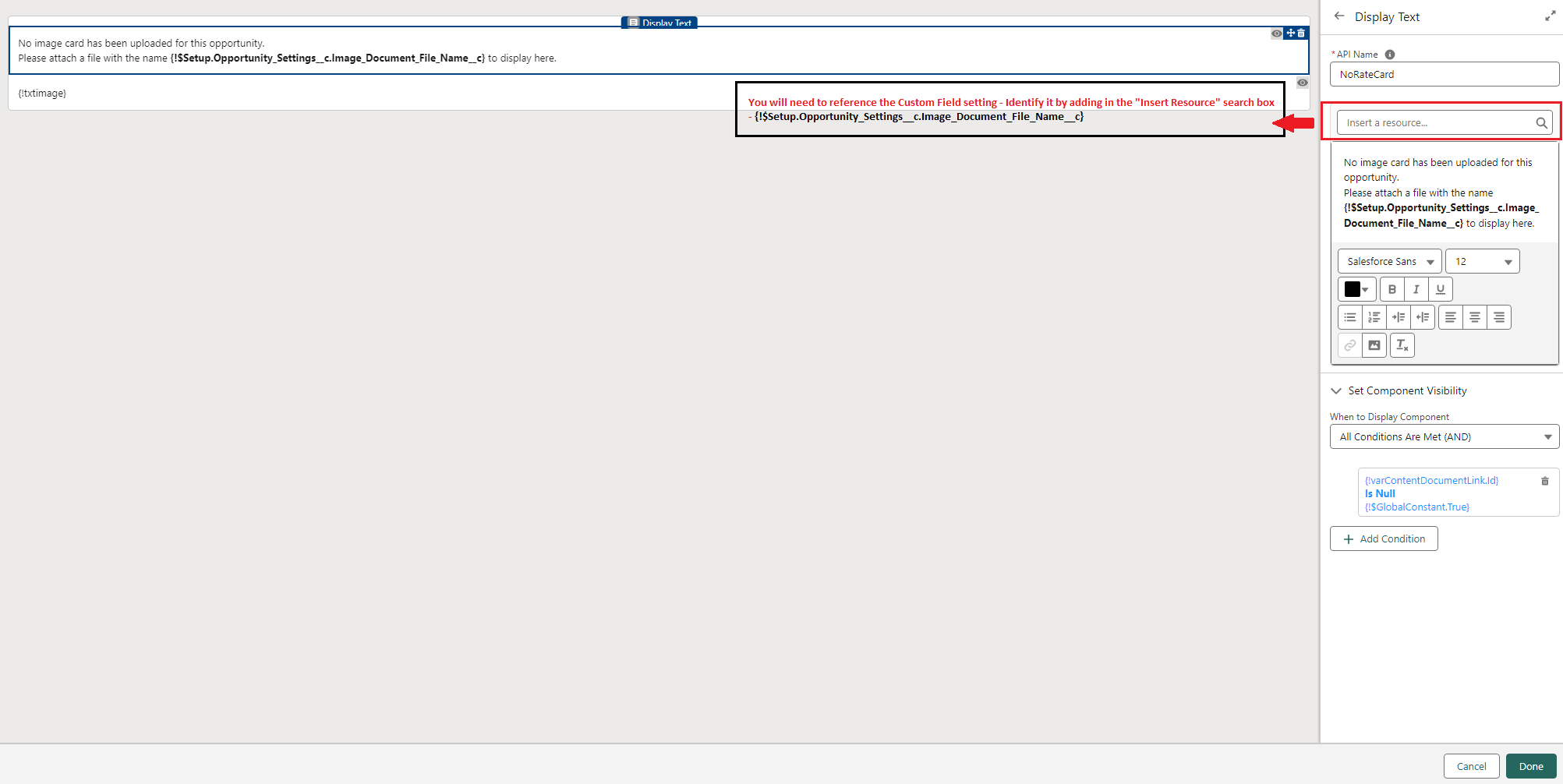The image size is (1563, 784).
Task: Clear text formatting with the Tx button
Action: [x=1402, y=345]
